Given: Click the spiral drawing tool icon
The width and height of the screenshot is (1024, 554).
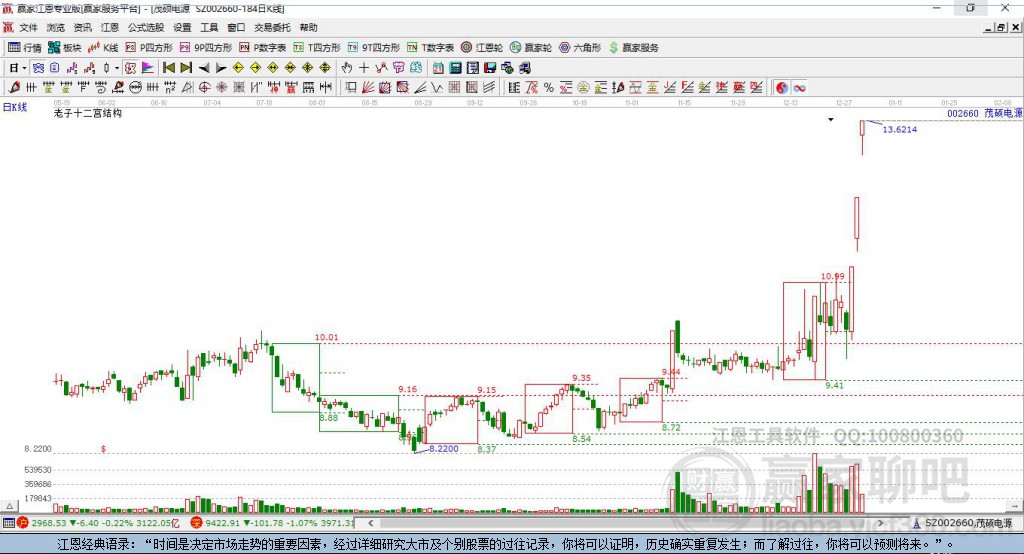Looking at the screenshot, I should pyautogui.click(x=101, y=88).
